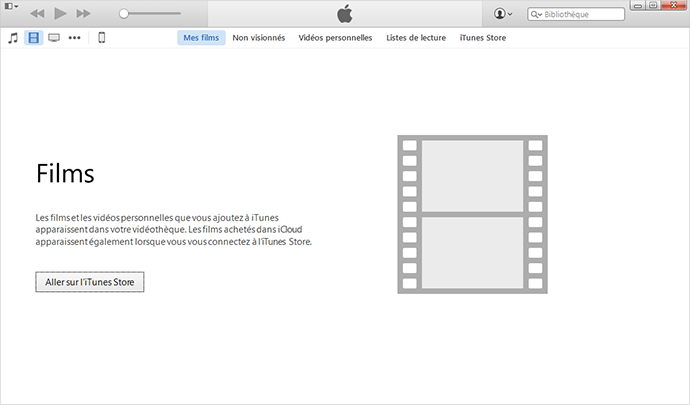The width and height of the screenshot is (690, 405).
Task: Switch to the Music library icon
Action: [x=13, y=38]
